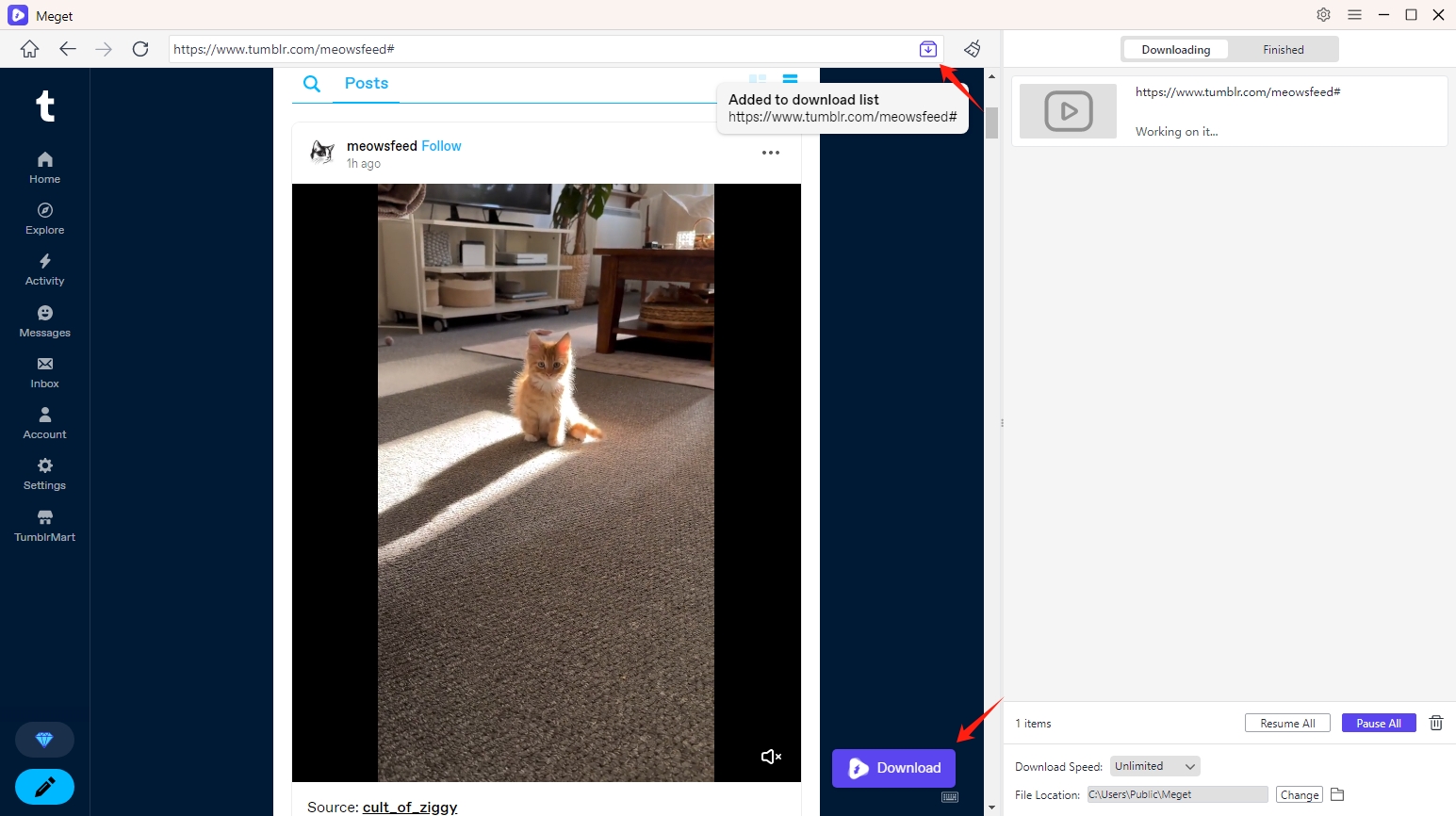Switch to list view layout icon
The width and height of the screenshot is (1456, 816).
click(791, 79)
